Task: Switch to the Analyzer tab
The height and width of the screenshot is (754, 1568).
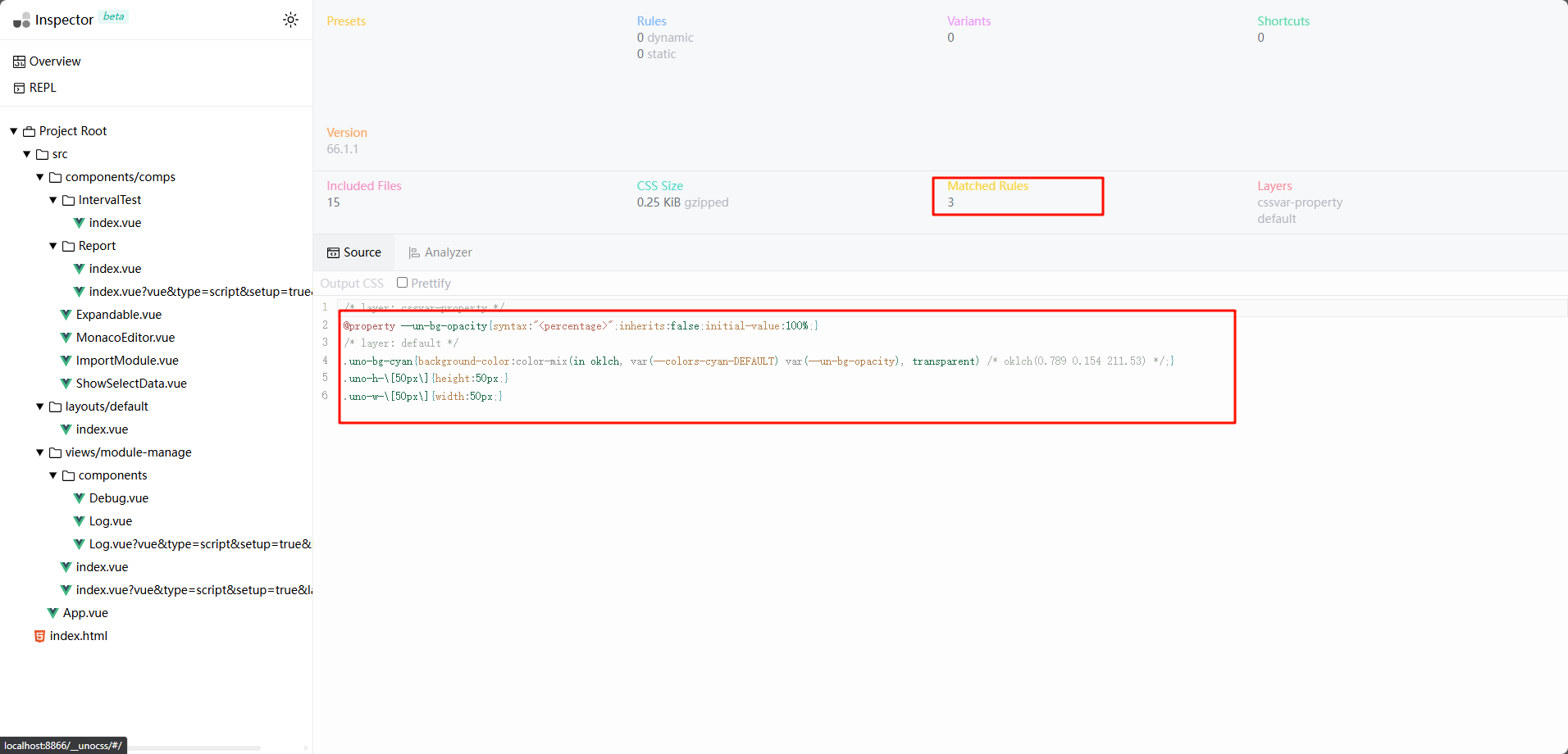Action: point(440,252)
